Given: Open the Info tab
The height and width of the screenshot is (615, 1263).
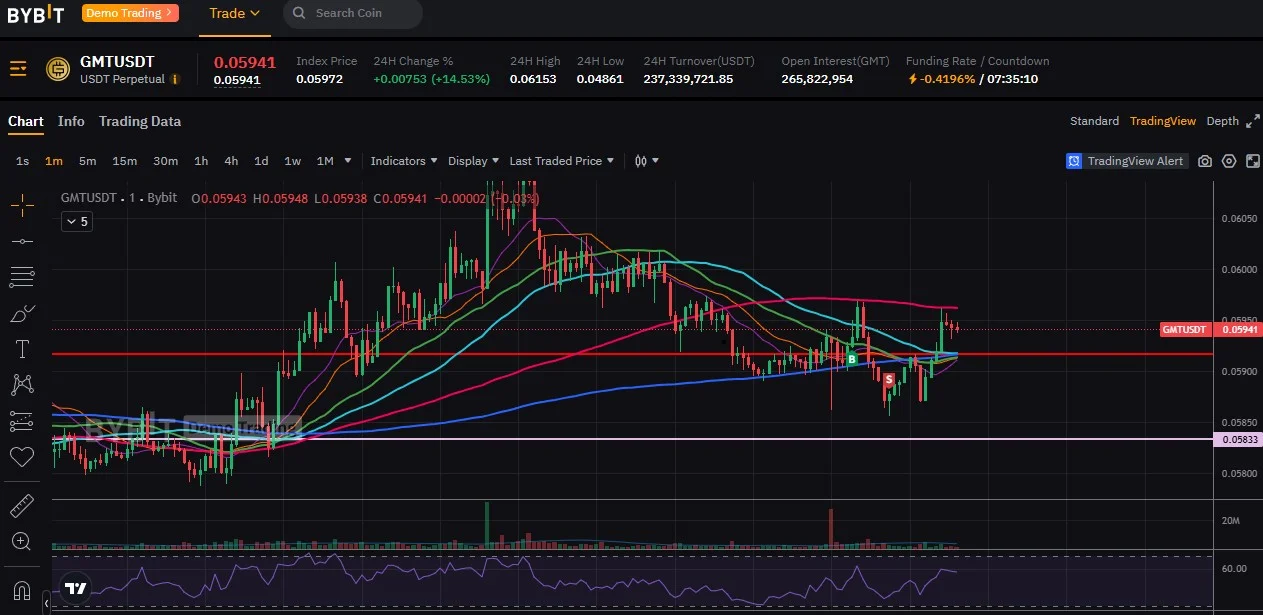Looking at the screenshot, I should pyautogui.click(x=71, y=121).
